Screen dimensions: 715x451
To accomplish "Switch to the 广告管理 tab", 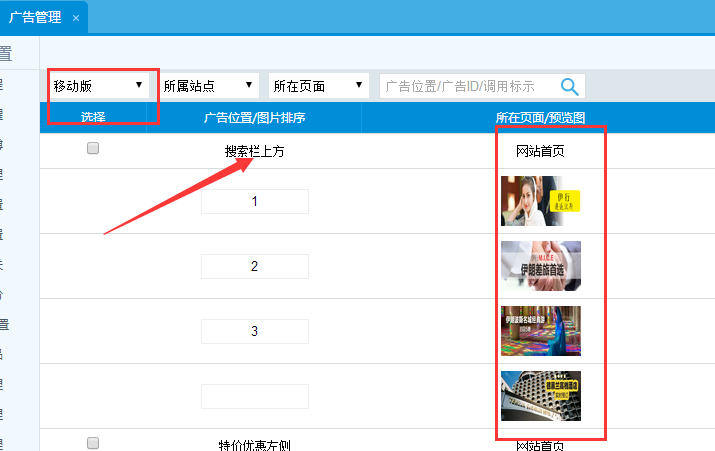I will coord(35,18).
